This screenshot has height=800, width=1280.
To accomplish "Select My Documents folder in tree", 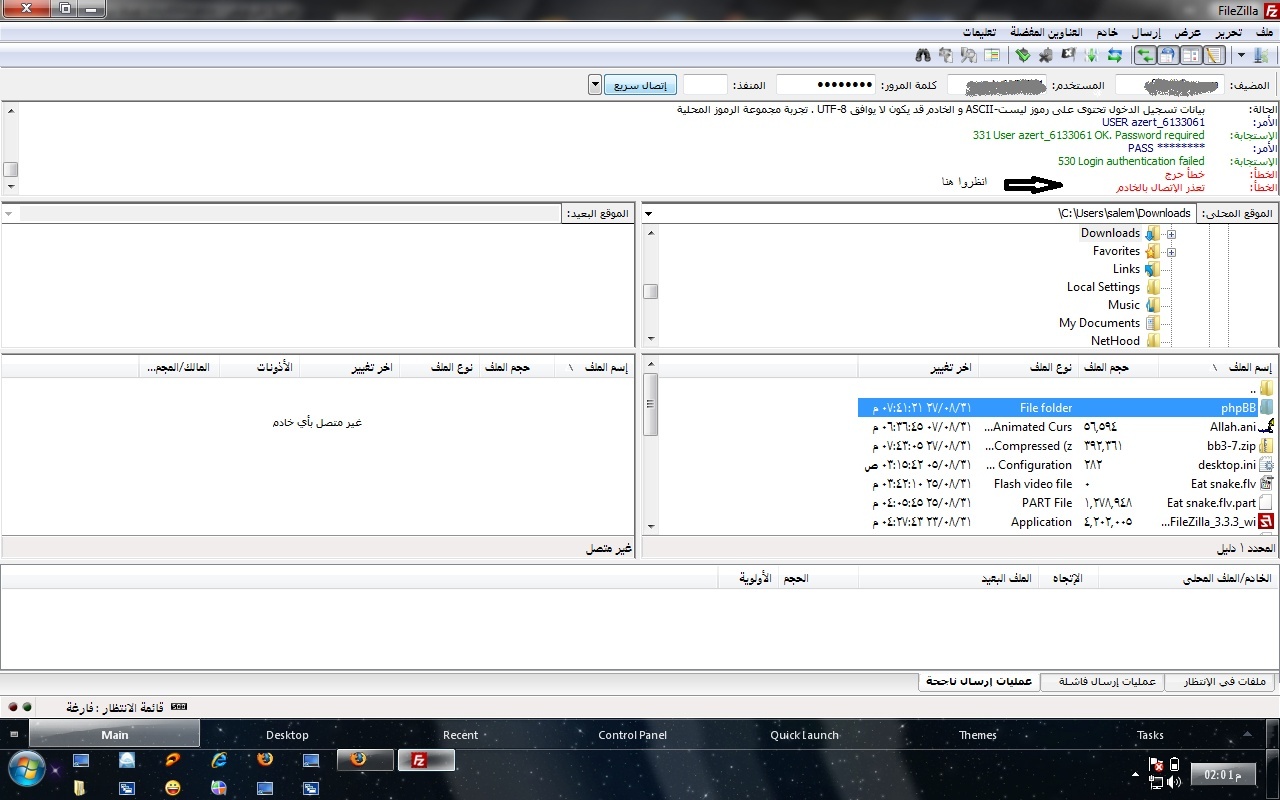I will pyautogui.click(x=1099, y=323).
